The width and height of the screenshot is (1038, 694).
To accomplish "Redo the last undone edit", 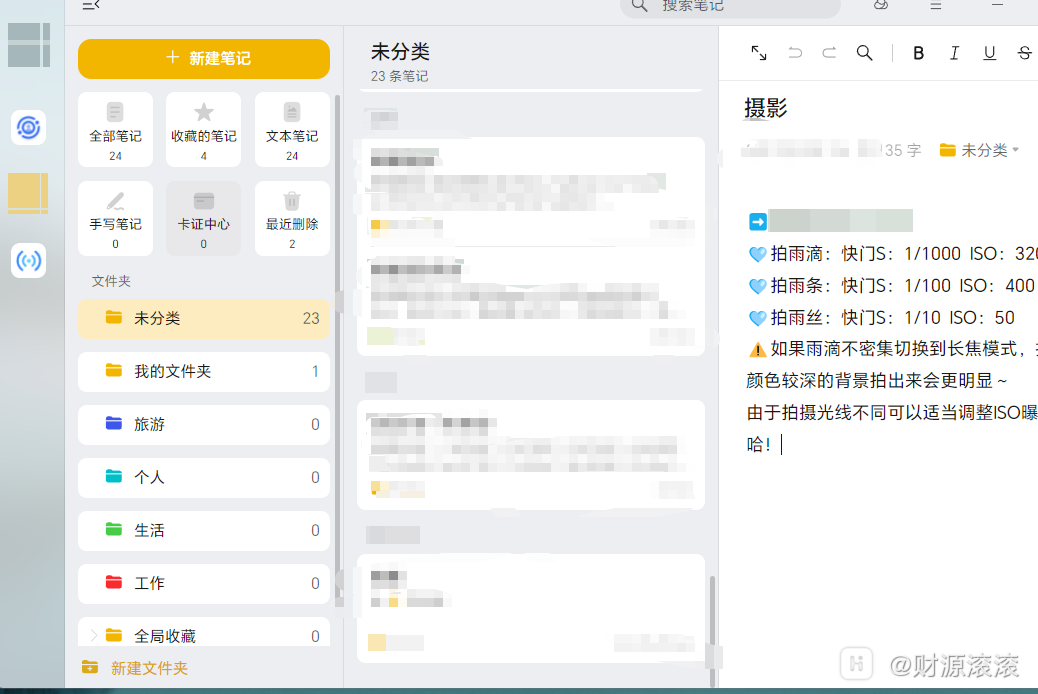I will tap(829, 54).
